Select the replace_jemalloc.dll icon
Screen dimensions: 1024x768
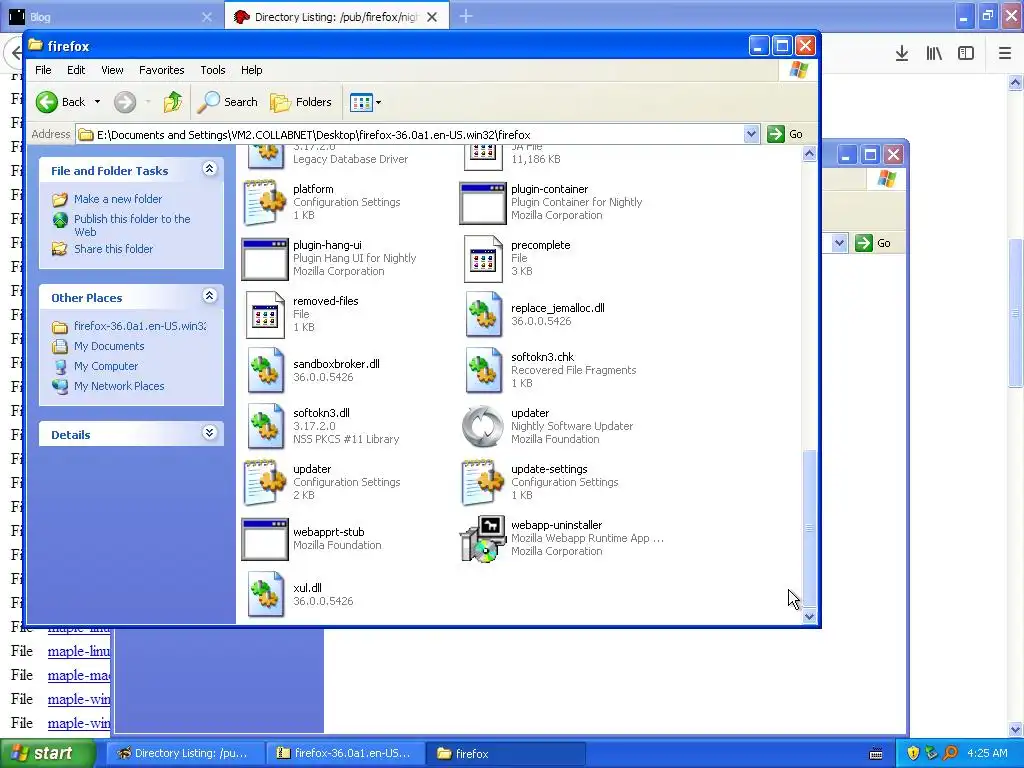coord(483,315)
